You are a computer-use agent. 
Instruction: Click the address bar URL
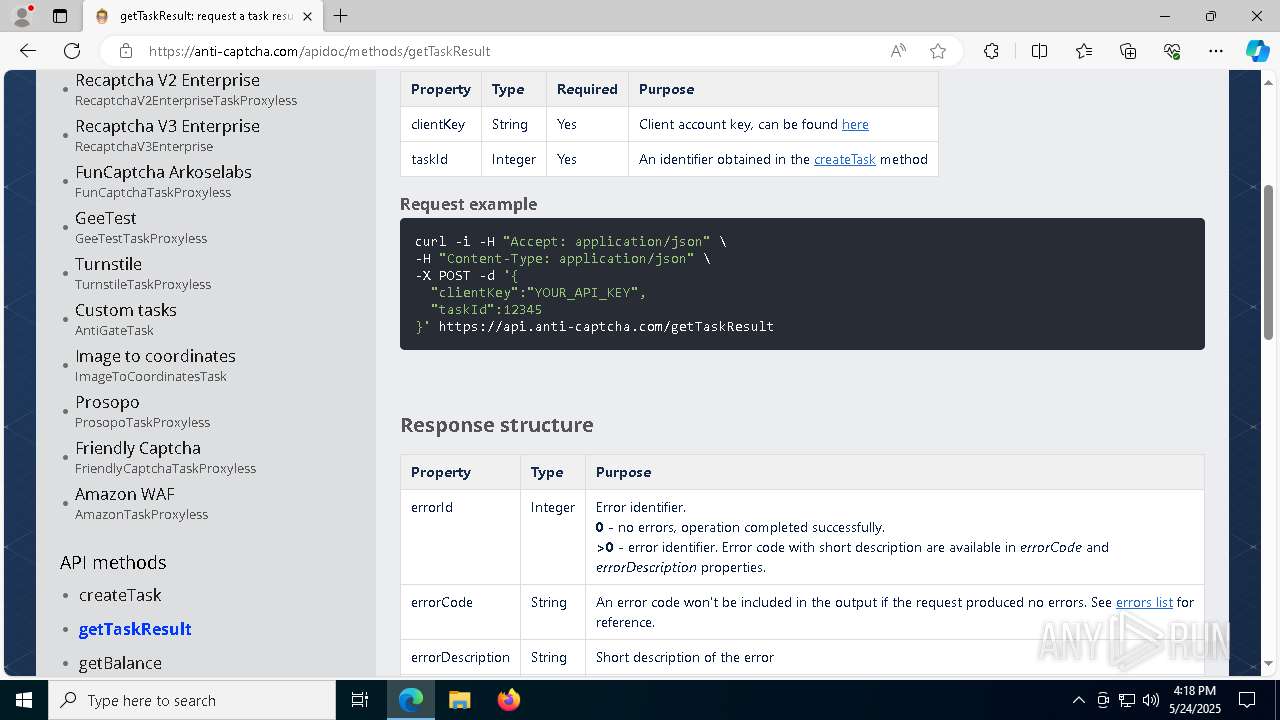pos(319,51)
